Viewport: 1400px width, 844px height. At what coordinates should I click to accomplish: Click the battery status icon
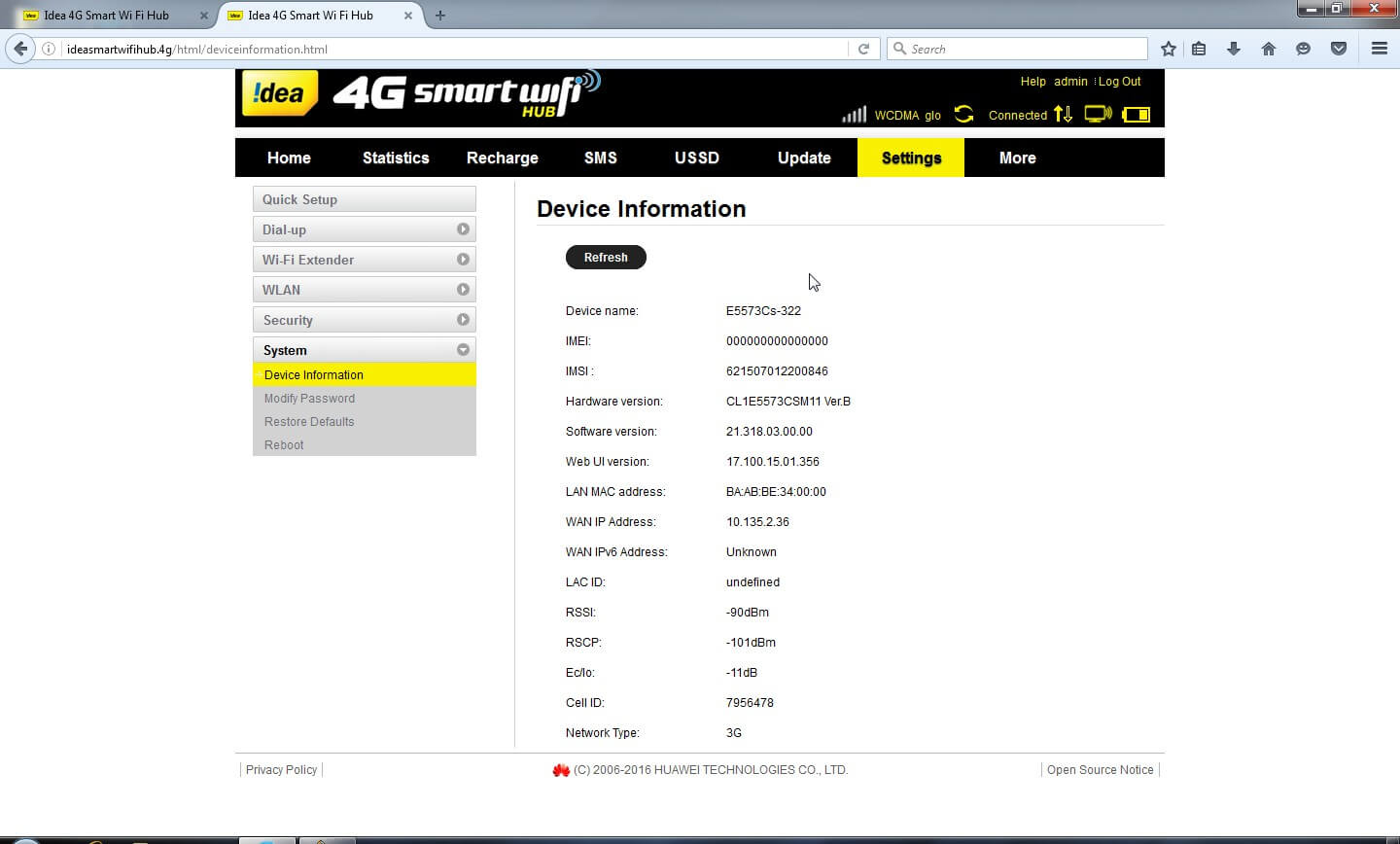[x=1136, y=115]
